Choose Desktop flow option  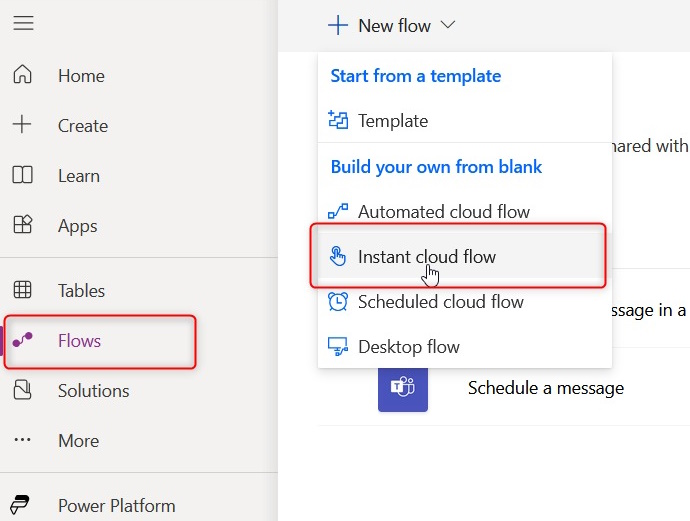(x=409, y=347)
